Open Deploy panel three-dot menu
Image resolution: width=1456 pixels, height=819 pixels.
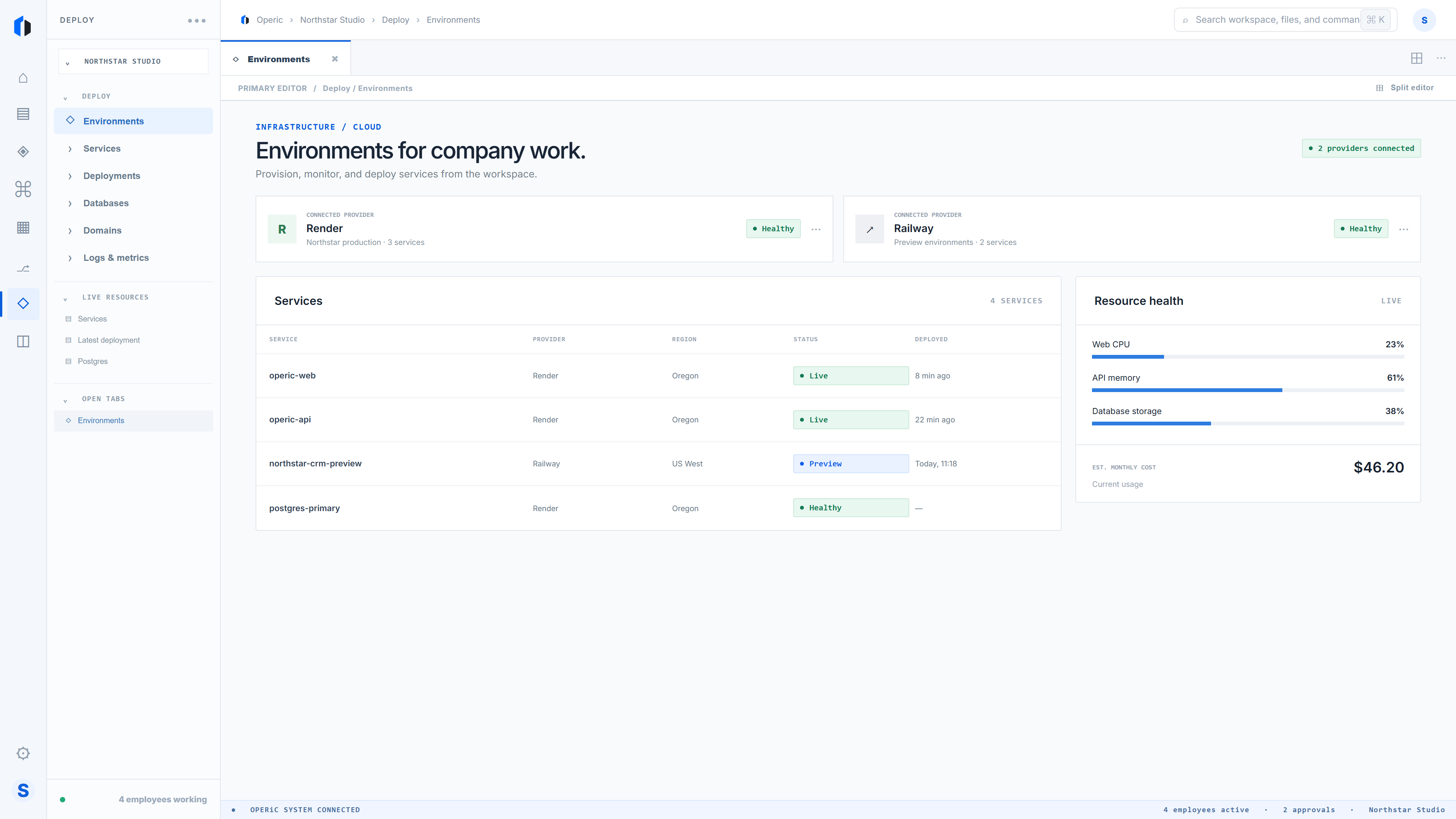pos(197,20)
